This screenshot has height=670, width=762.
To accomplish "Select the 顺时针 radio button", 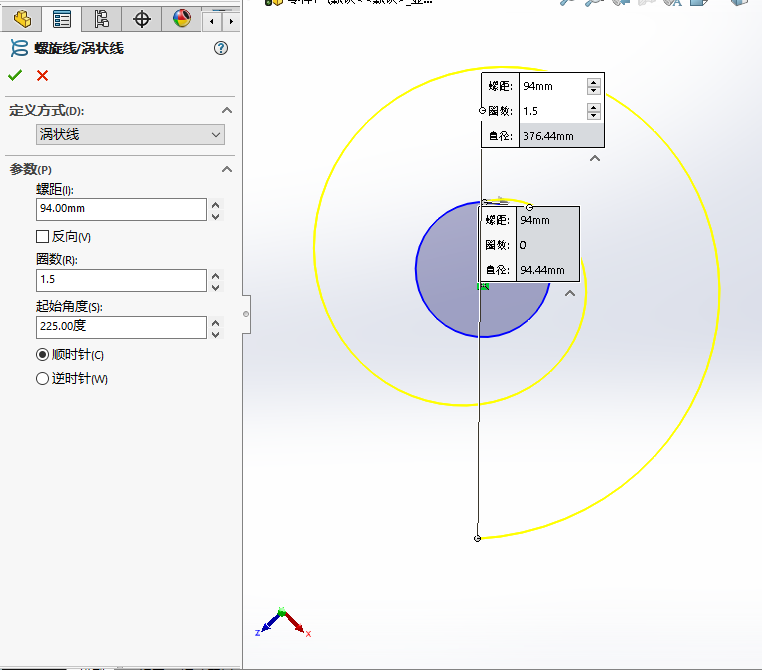I will click(42, 355).
